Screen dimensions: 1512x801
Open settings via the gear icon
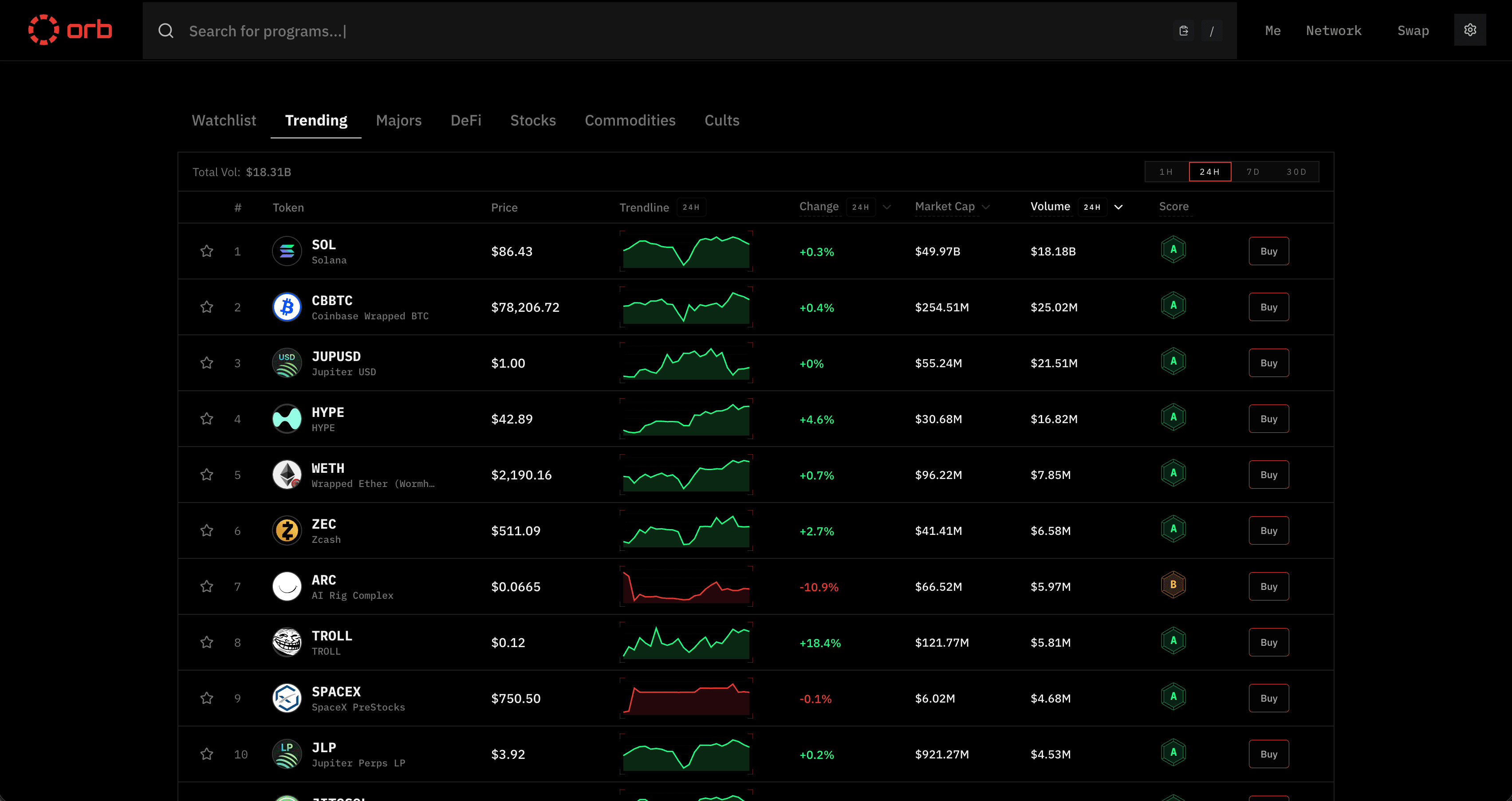(x=1470, y=30)
